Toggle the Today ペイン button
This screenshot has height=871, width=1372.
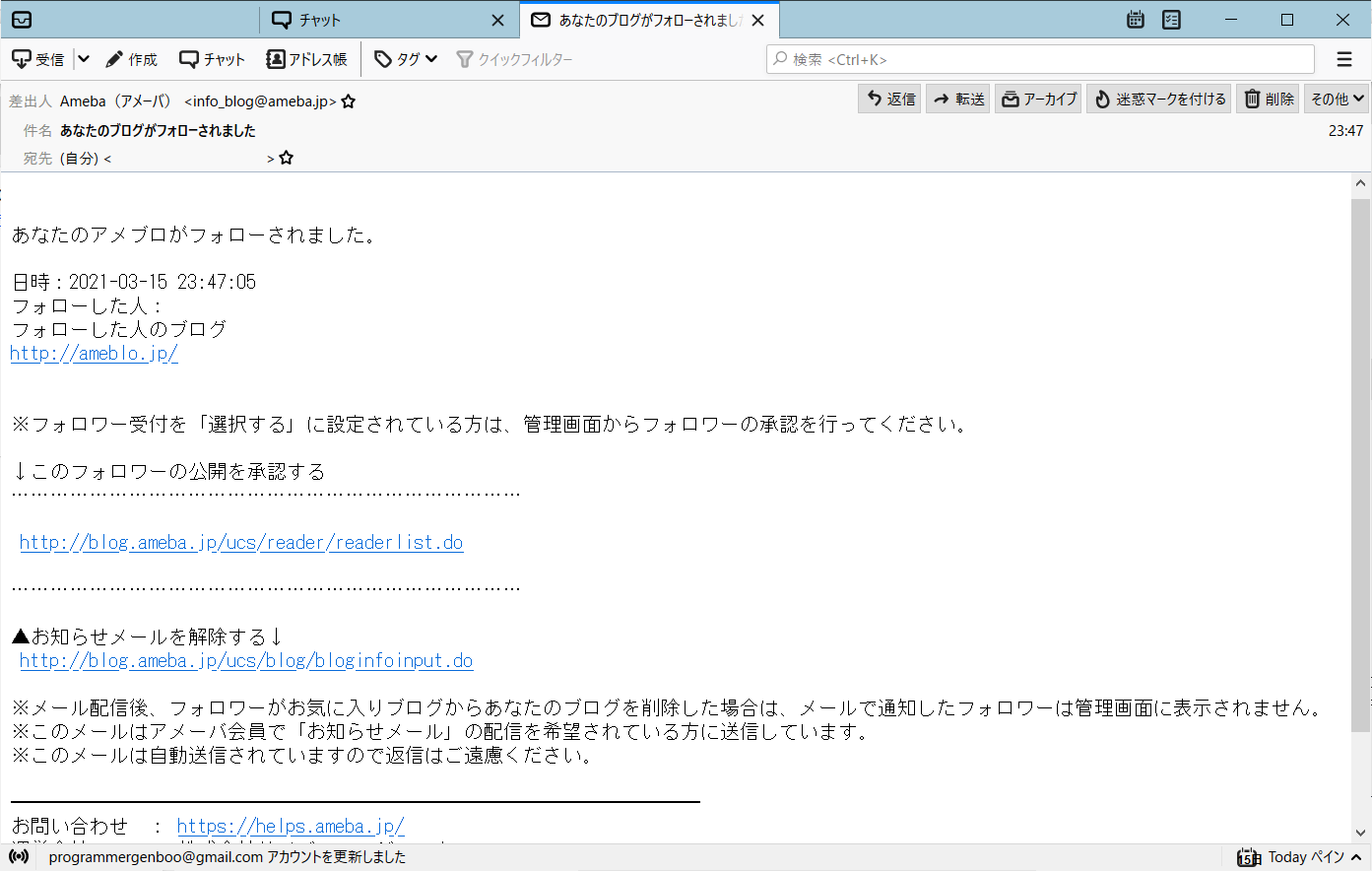pyautogui.click(x=1299, y=857)
